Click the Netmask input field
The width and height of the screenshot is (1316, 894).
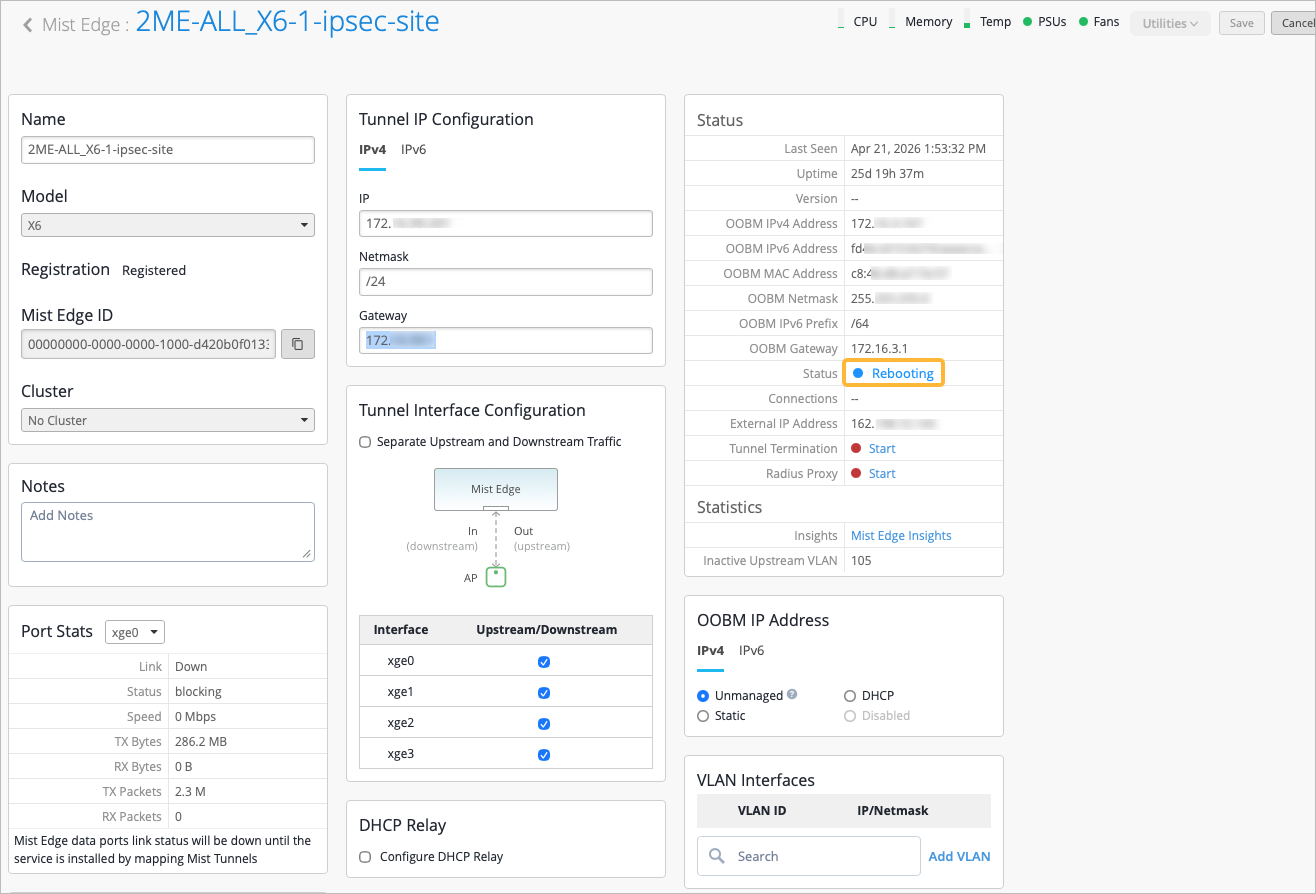point(506,282)
